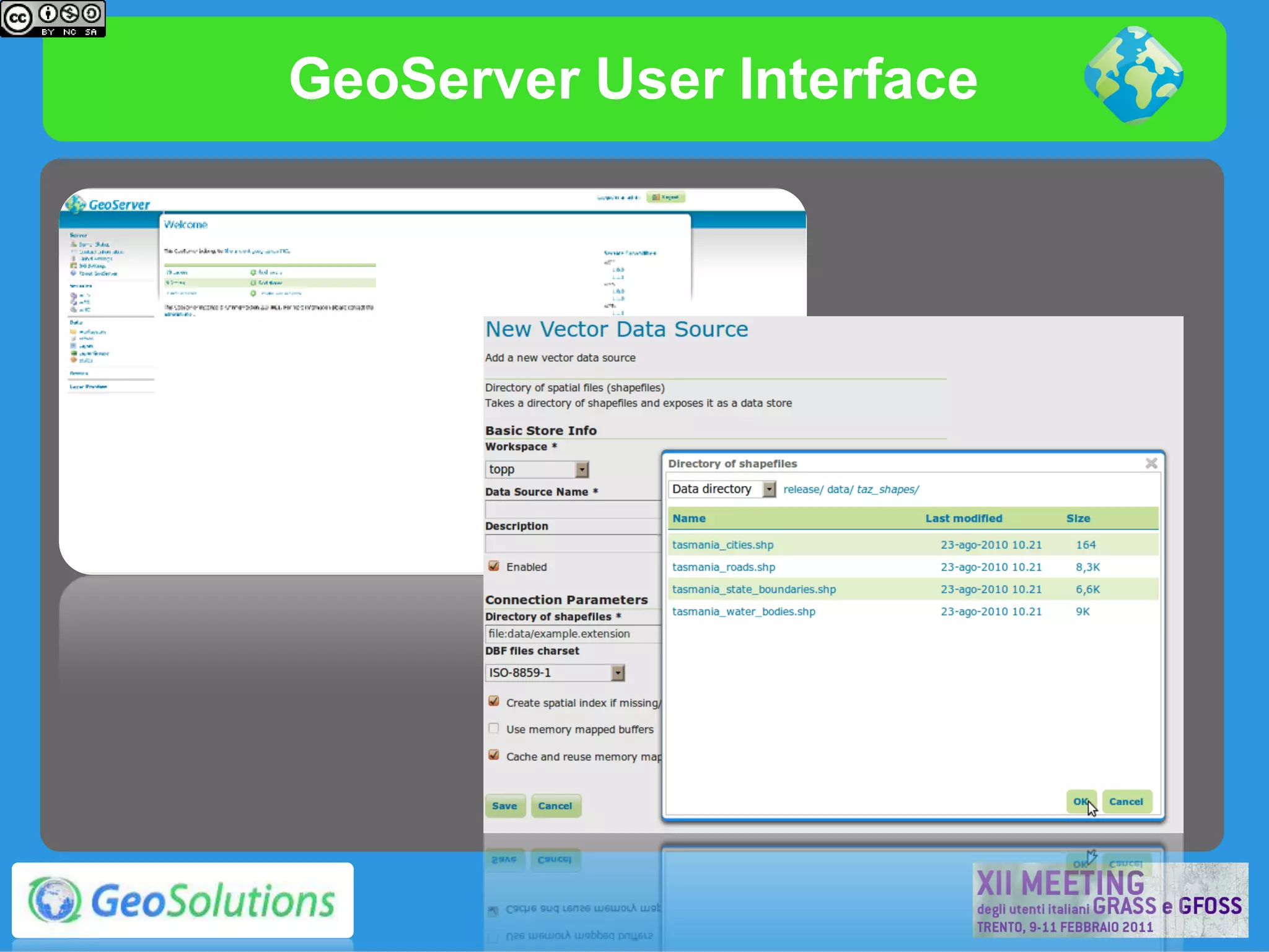Toggle Cache and reuse memory maps checkbox
Viewport: 1269px width, 952px height.
(x=494, y=755)
